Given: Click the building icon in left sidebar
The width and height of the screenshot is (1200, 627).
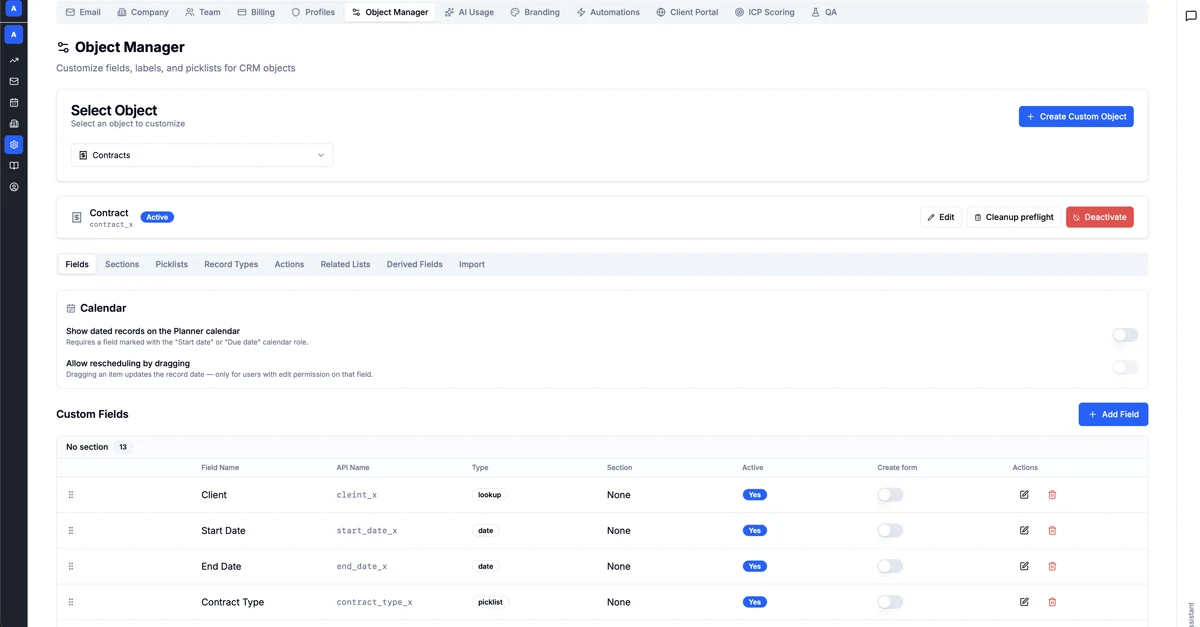Looking at the screenshot, I should [14, 124].
